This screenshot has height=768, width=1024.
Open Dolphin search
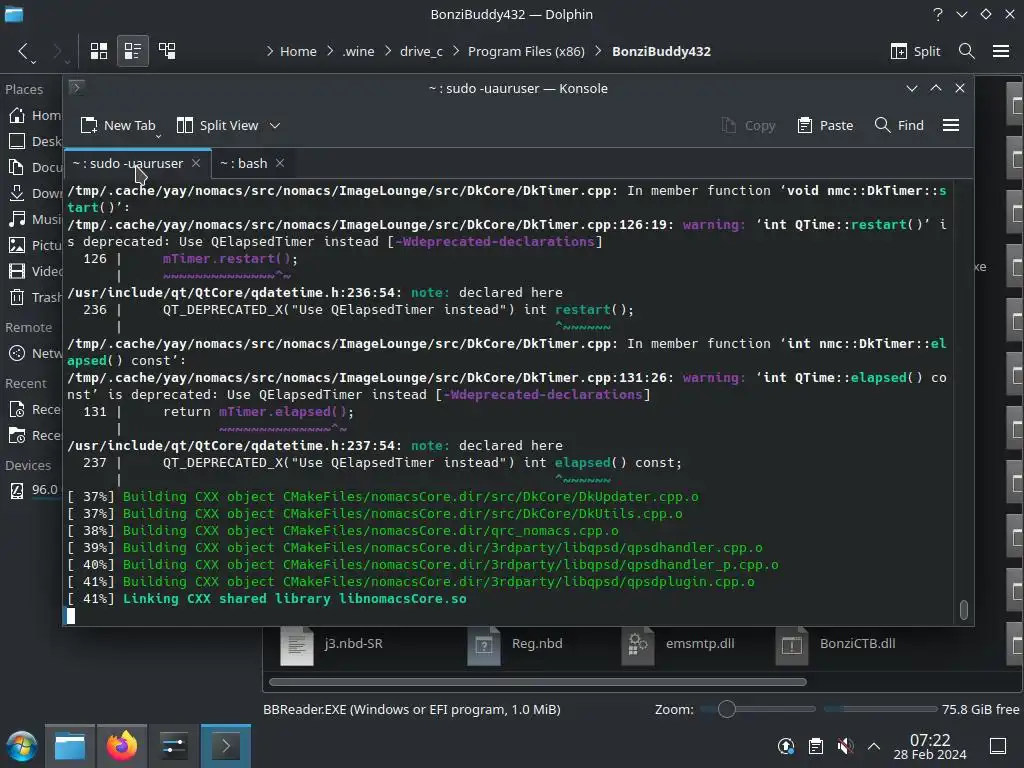[x=967, y=51]
